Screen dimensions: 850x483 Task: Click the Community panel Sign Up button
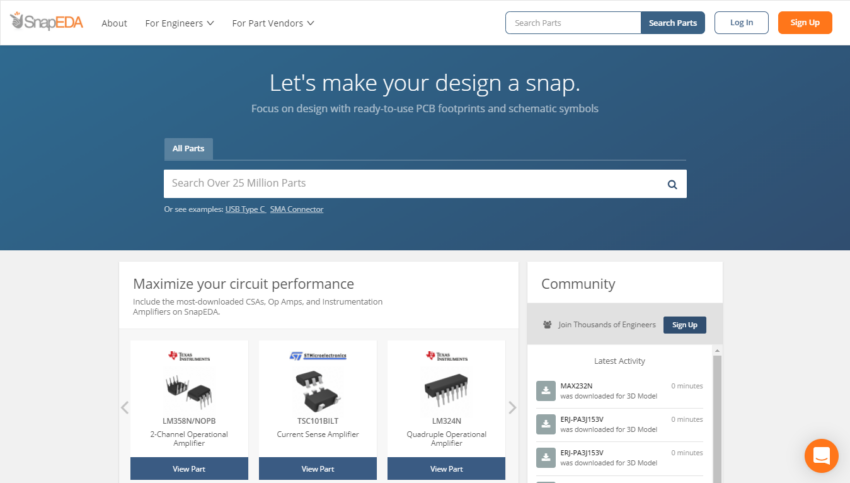point(685,325)
